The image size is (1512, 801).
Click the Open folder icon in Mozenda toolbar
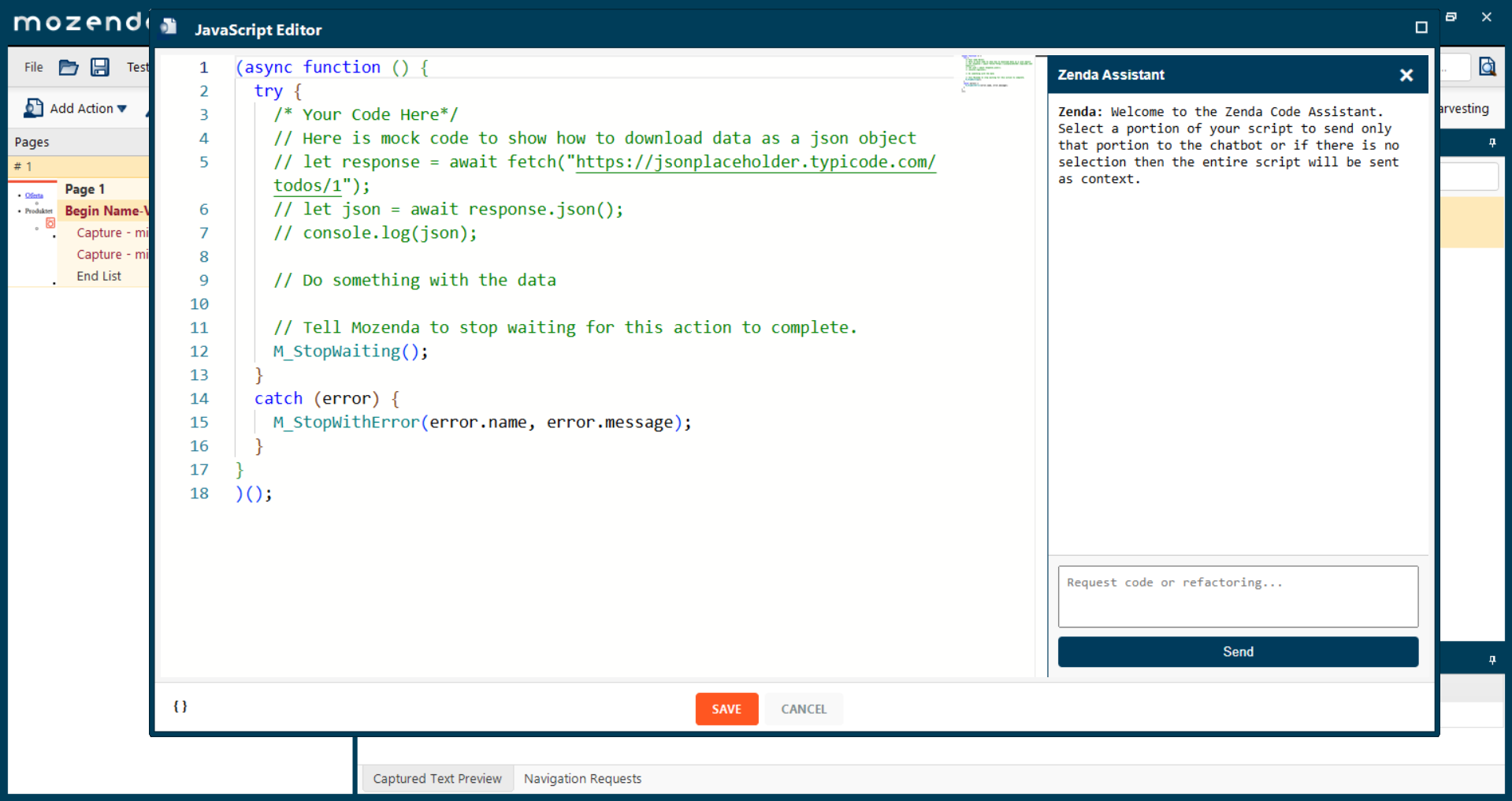click(69, 67)
